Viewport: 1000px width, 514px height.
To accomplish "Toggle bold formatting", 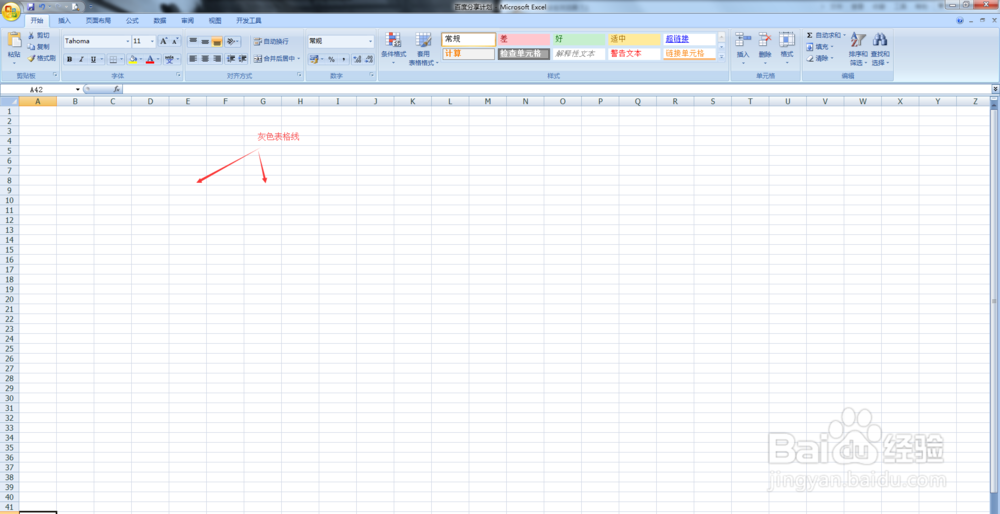I will [70, 59].
